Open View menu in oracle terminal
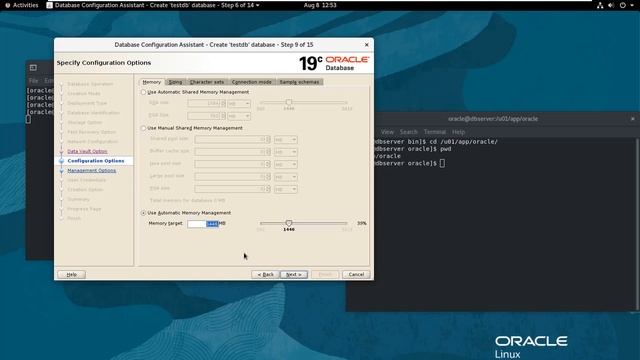The height and width of the screenshot is (360, 640). click(x=387, y=132)
